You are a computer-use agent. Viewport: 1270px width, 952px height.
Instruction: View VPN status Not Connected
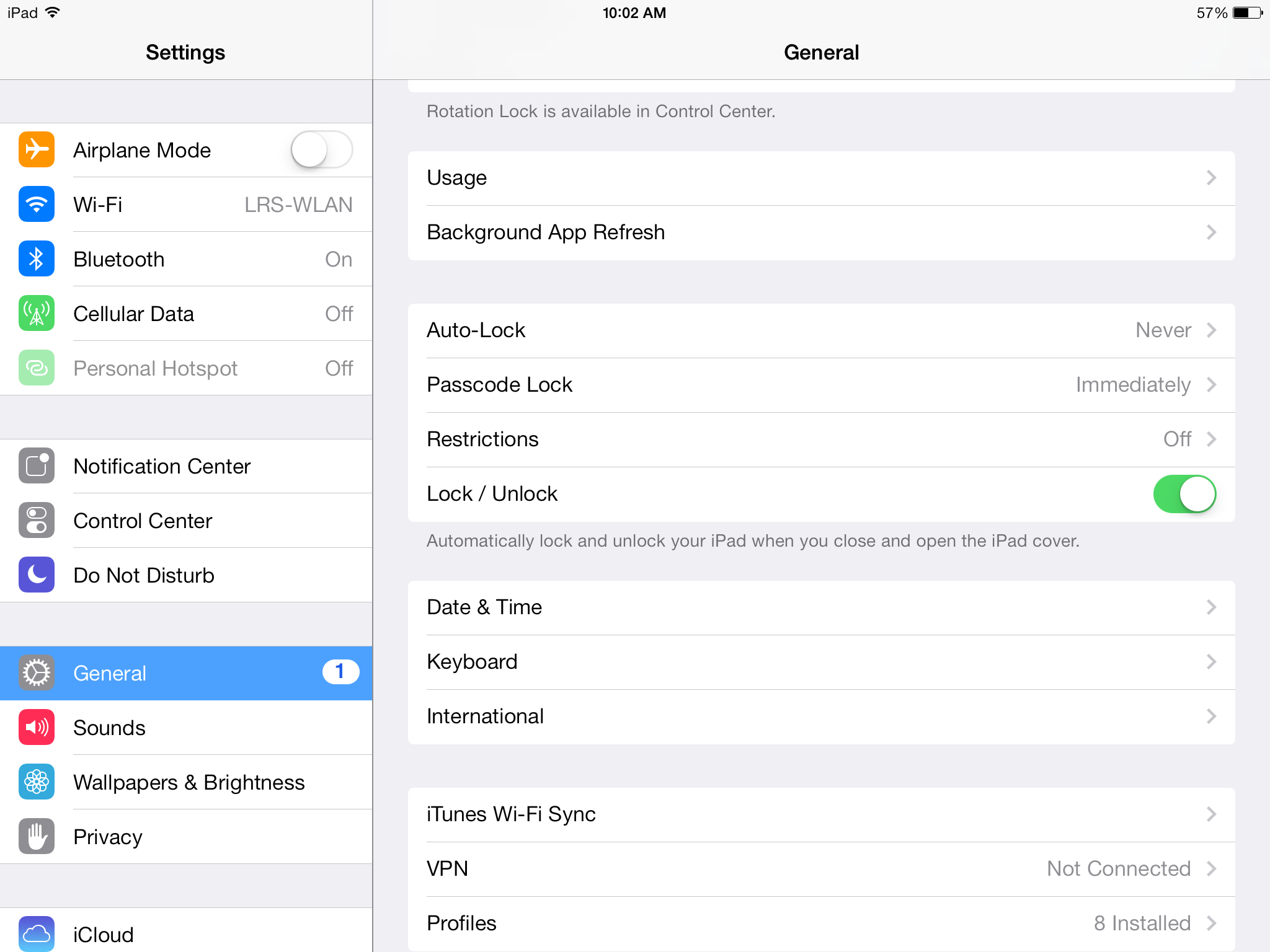[x=821, y=869]
